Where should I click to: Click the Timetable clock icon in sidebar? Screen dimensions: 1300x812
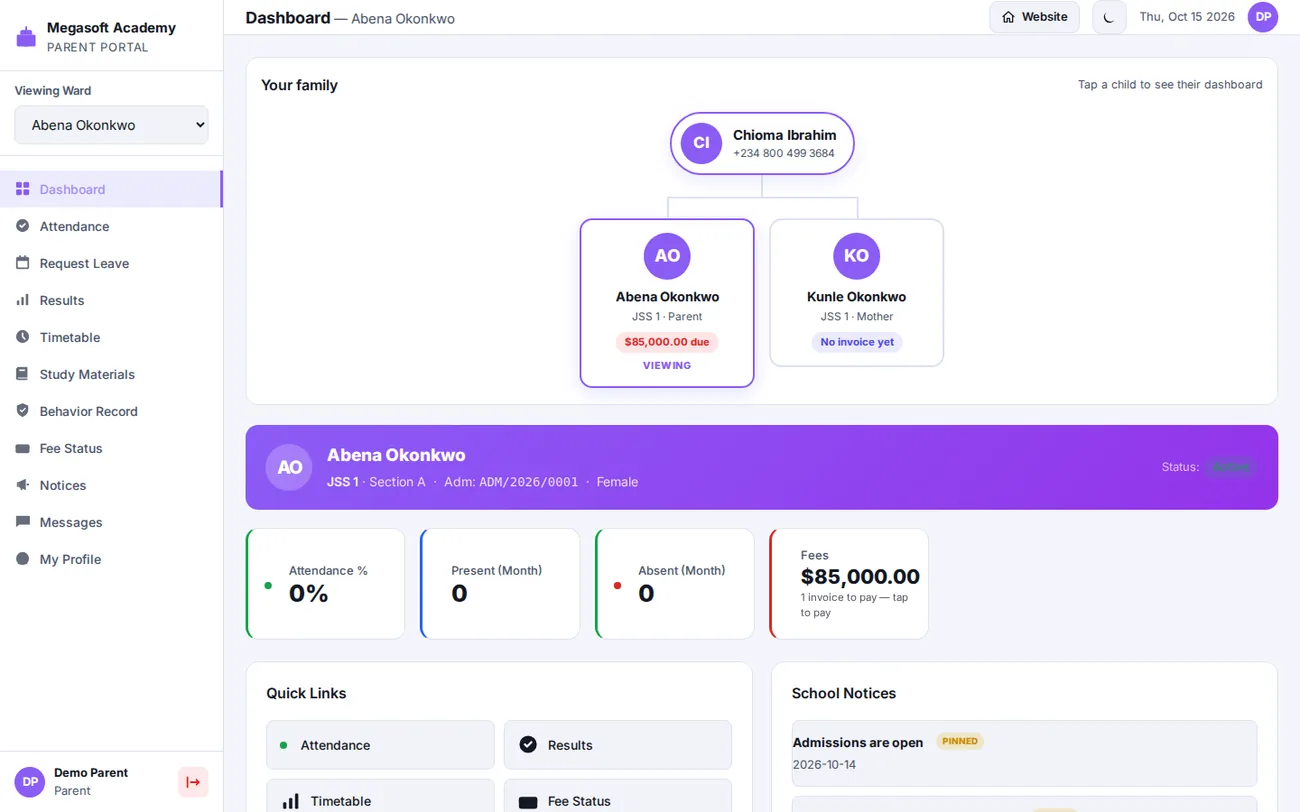tap(22, 337)
